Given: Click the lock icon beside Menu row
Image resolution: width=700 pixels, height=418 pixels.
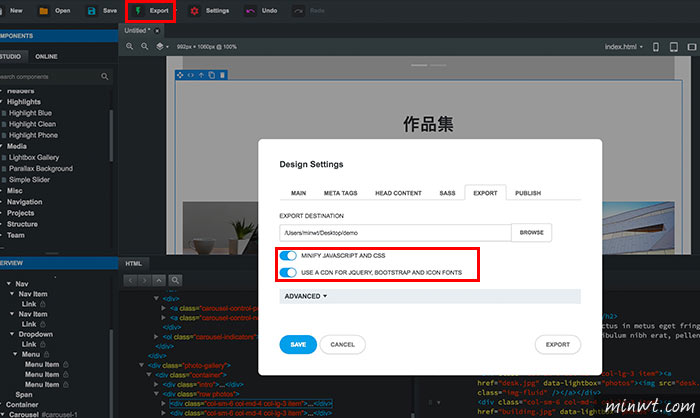Looking at the screenshot, I should click(46, 354).
